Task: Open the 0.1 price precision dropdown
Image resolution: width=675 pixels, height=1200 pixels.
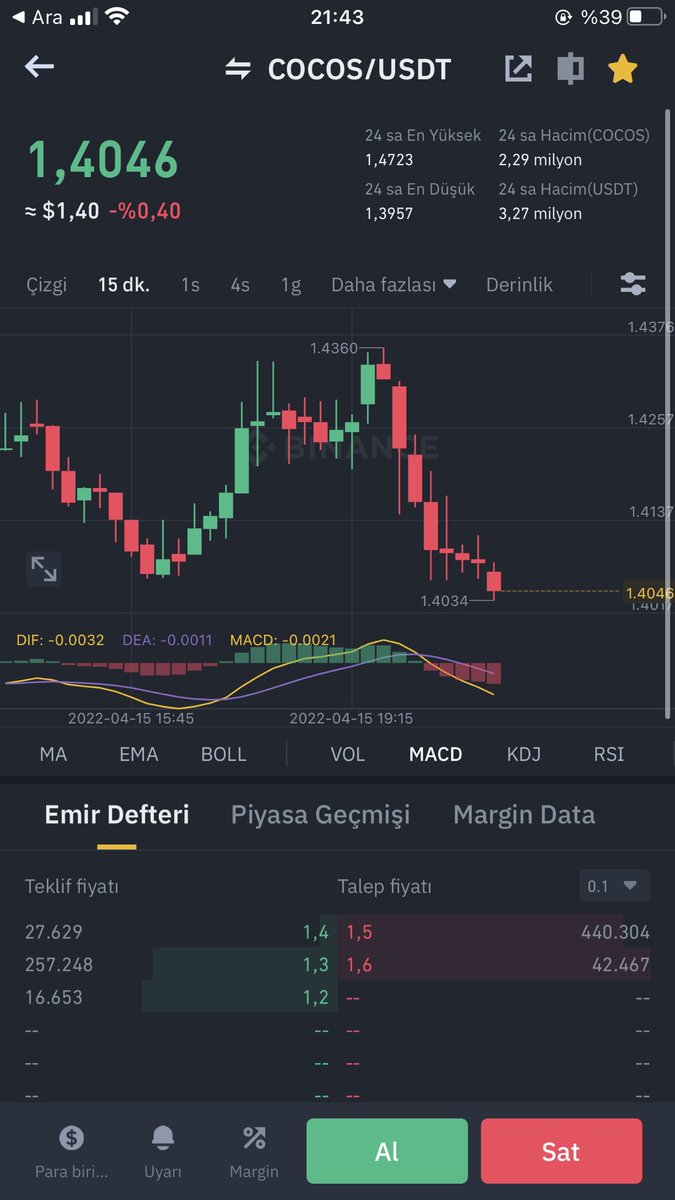Action: (x=615, y=886)
